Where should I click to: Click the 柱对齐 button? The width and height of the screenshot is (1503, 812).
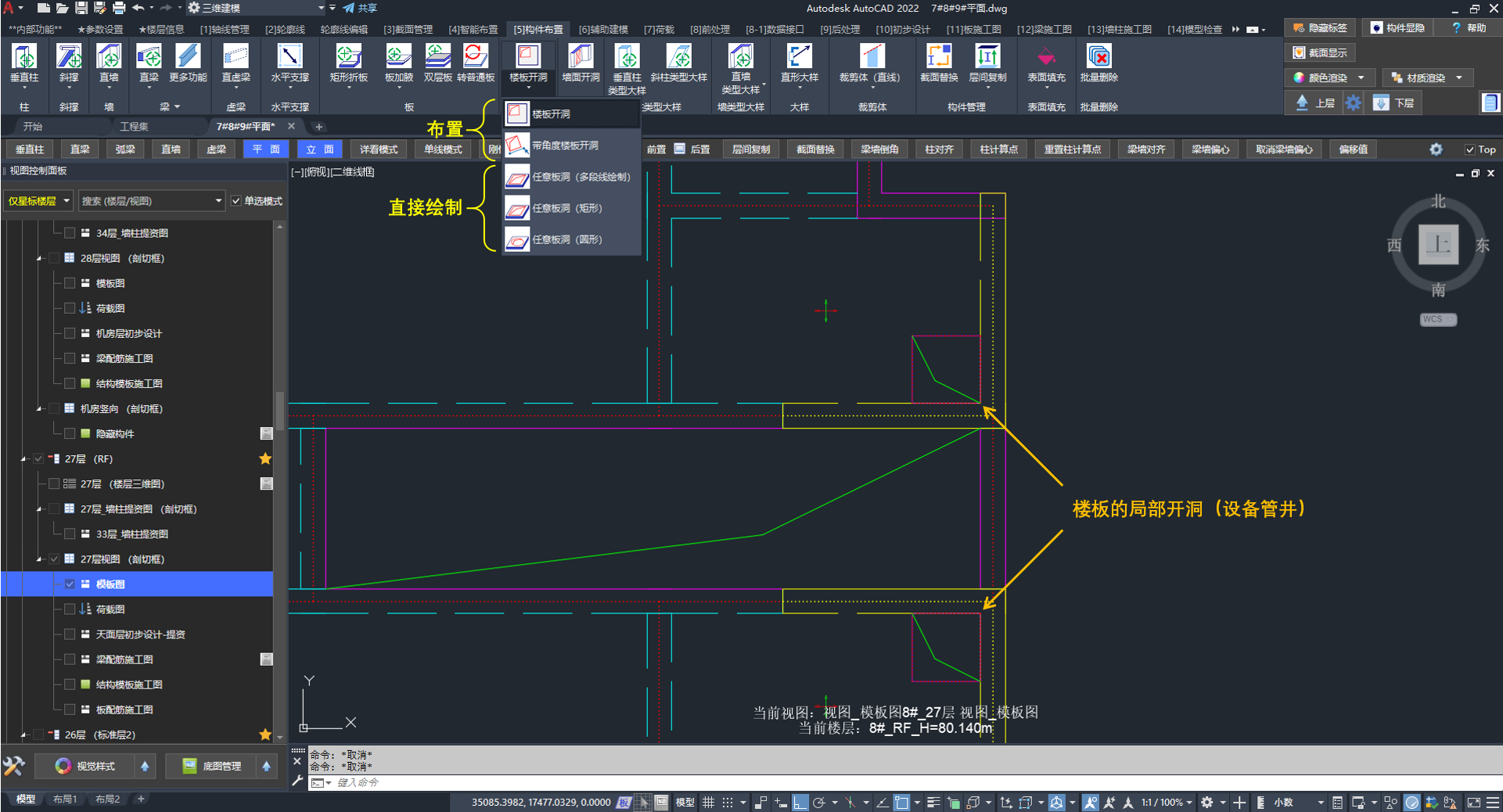pyautogui.click(x=939, y=149)
